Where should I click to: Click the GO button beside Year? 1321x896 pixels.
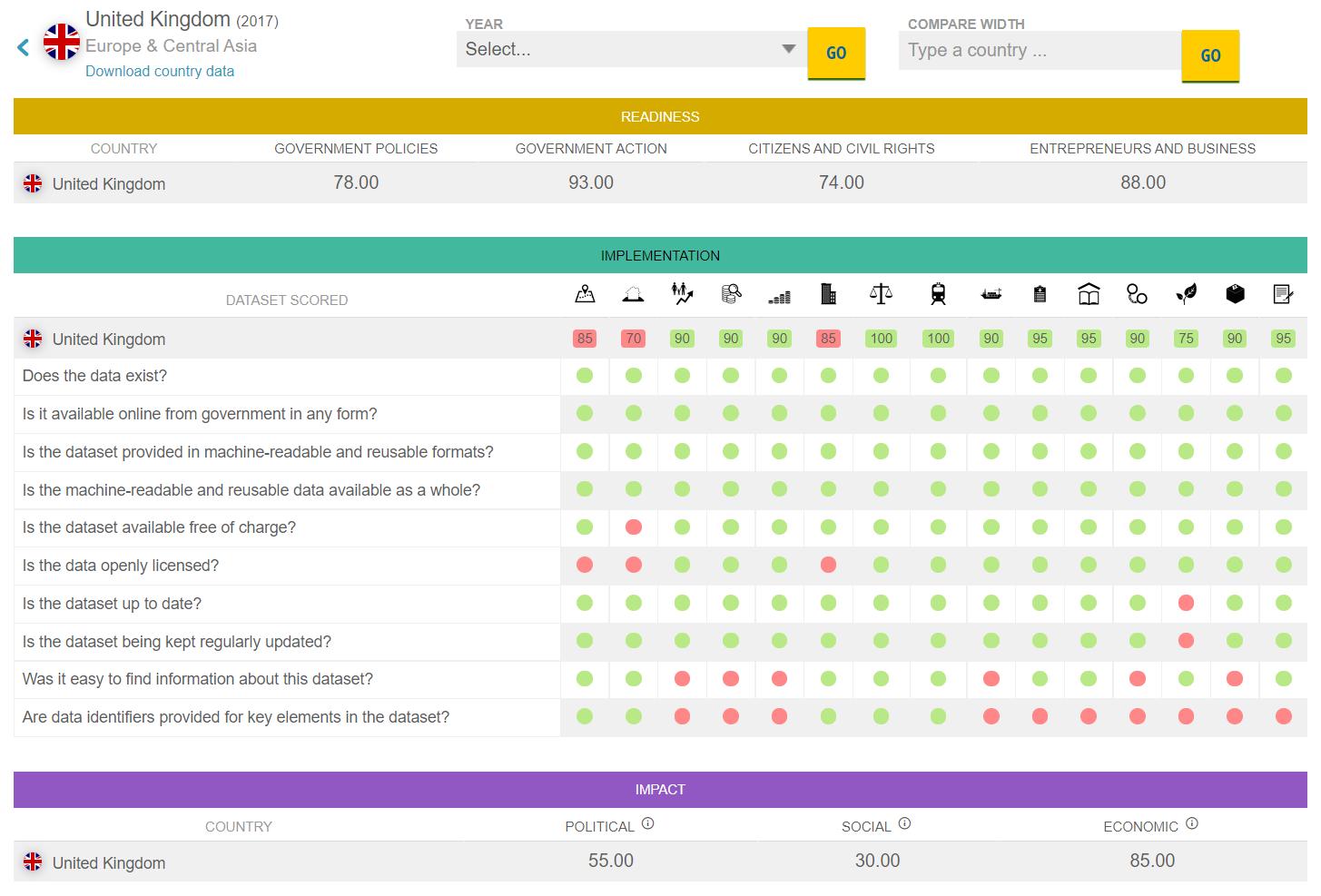836,54
